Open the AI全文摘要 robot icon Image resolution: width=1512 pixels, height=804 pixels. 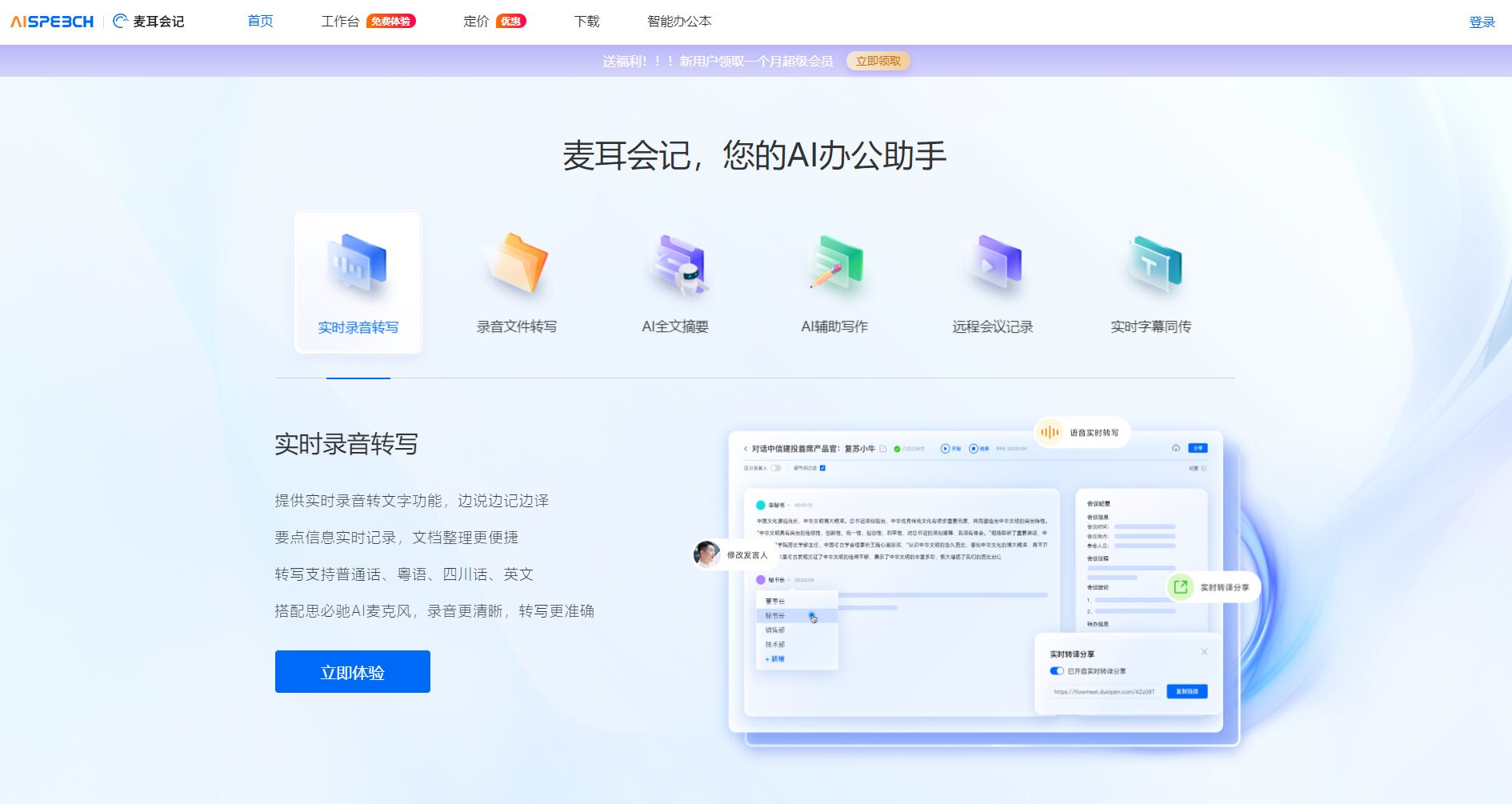point(676,265)
